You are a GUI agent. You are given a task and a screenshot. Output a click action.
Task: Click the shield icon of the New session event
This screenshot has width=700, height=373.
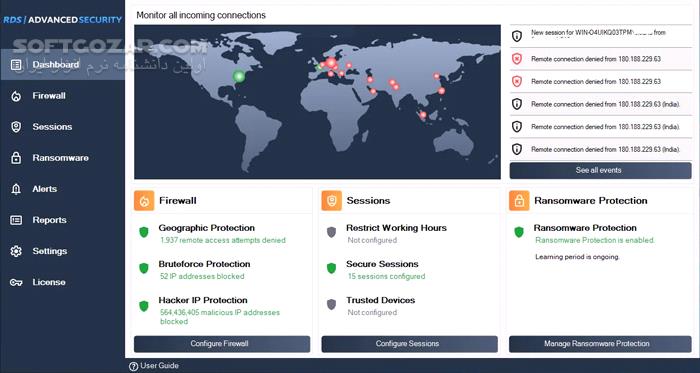point(517,36)
